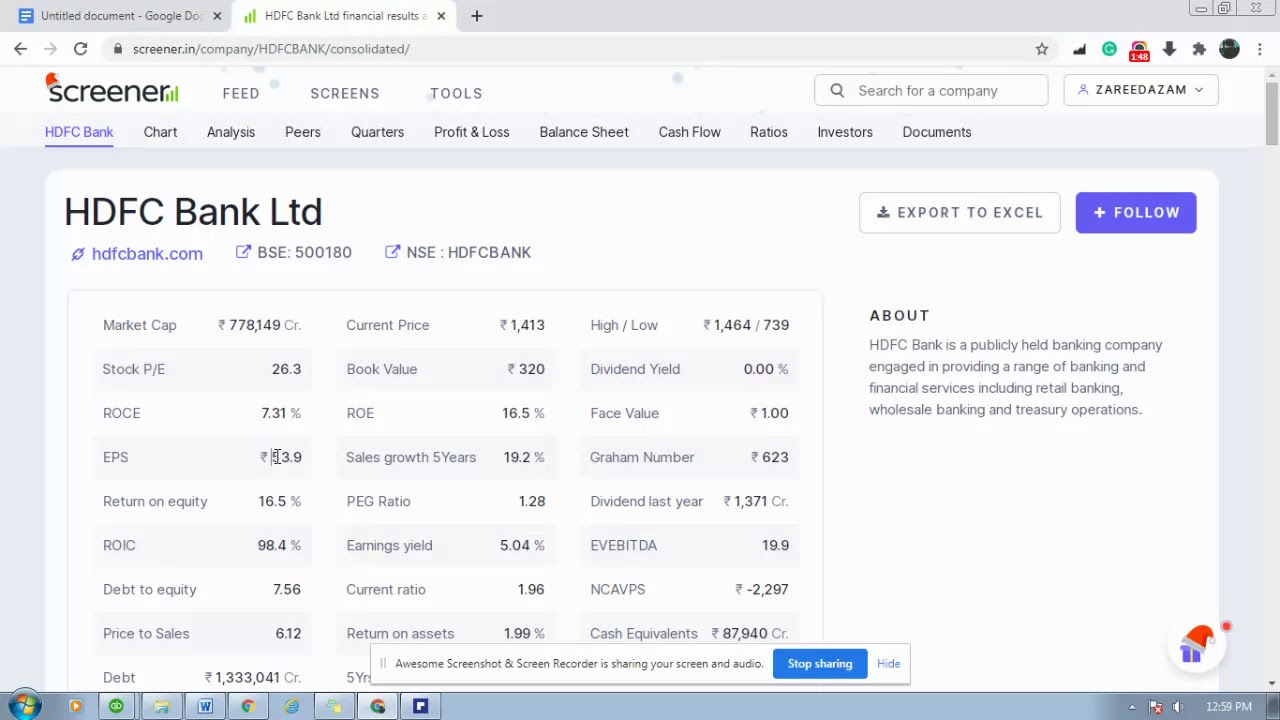The height and width of the screenshot is (720, 1280).
Task: Expand the ZAREEDAZAM account dropdown
Action: pos(1140,90)
